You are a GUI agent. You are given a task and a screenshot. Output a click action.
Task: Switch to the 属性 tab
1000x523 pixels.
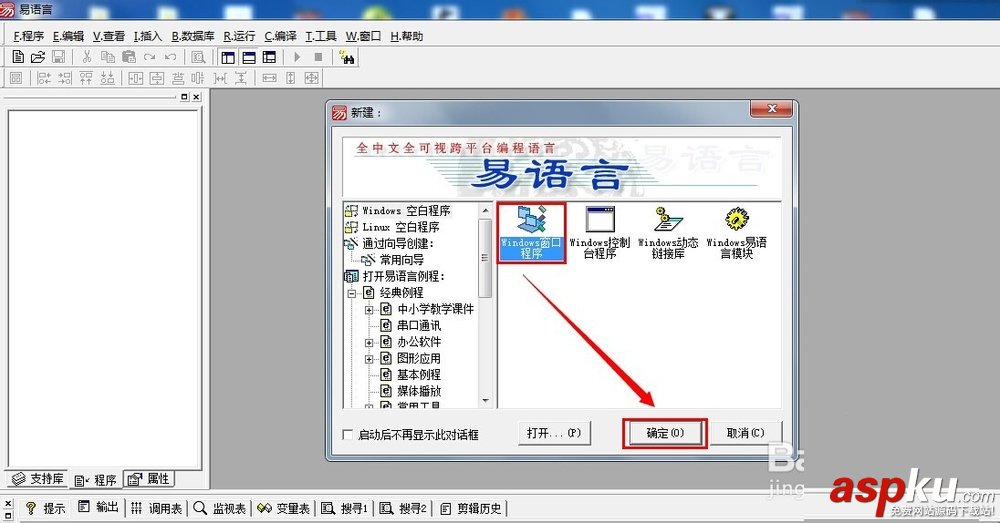coord(149,479)
